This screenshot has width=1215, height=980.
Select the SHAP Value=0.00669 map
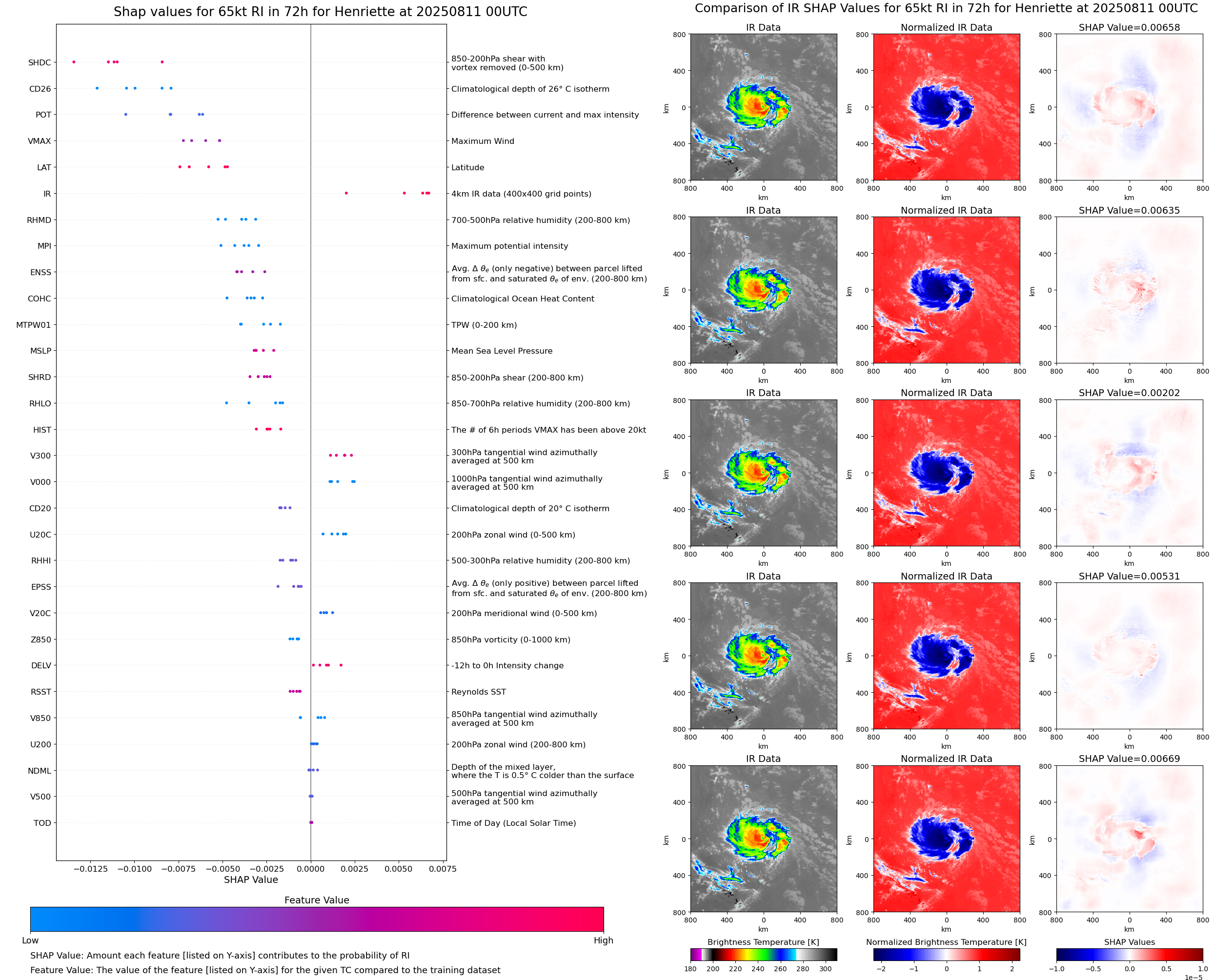tap(1129, 839)
